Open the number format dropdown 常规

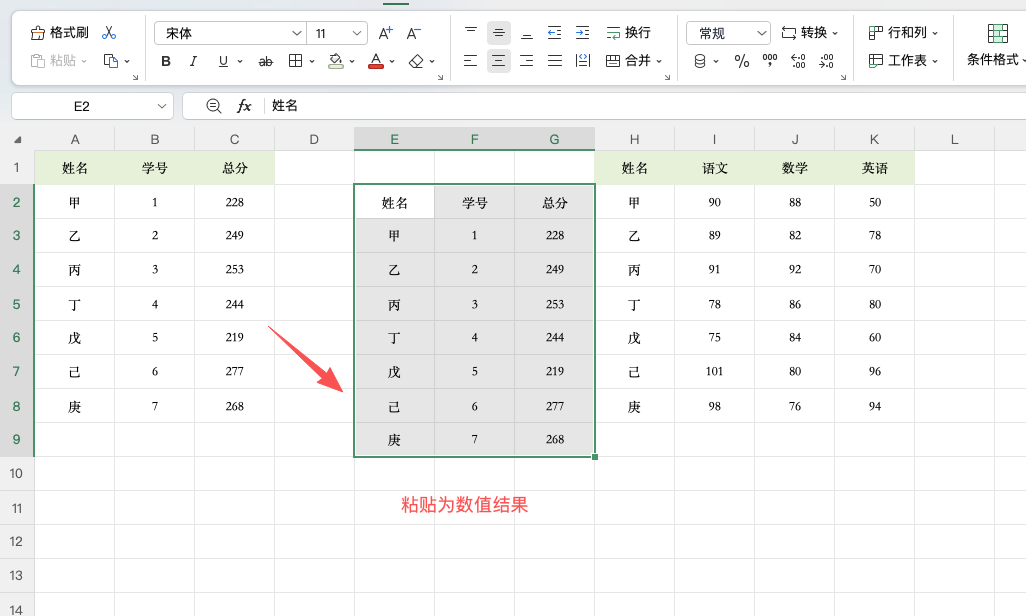[728, 33]
